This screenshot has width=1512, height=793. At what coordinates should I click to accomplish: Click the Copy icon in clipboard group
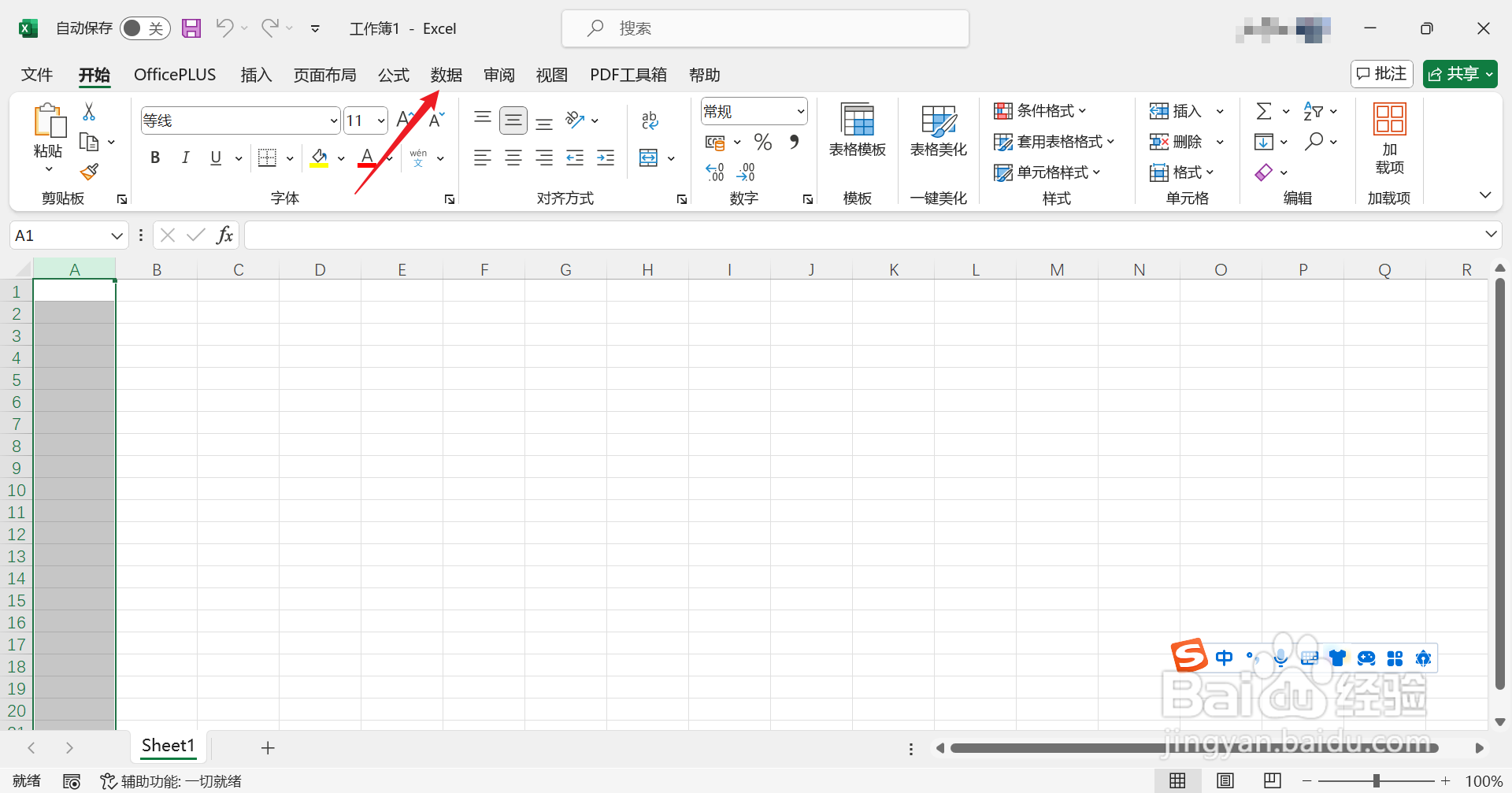tap(89, 142)
